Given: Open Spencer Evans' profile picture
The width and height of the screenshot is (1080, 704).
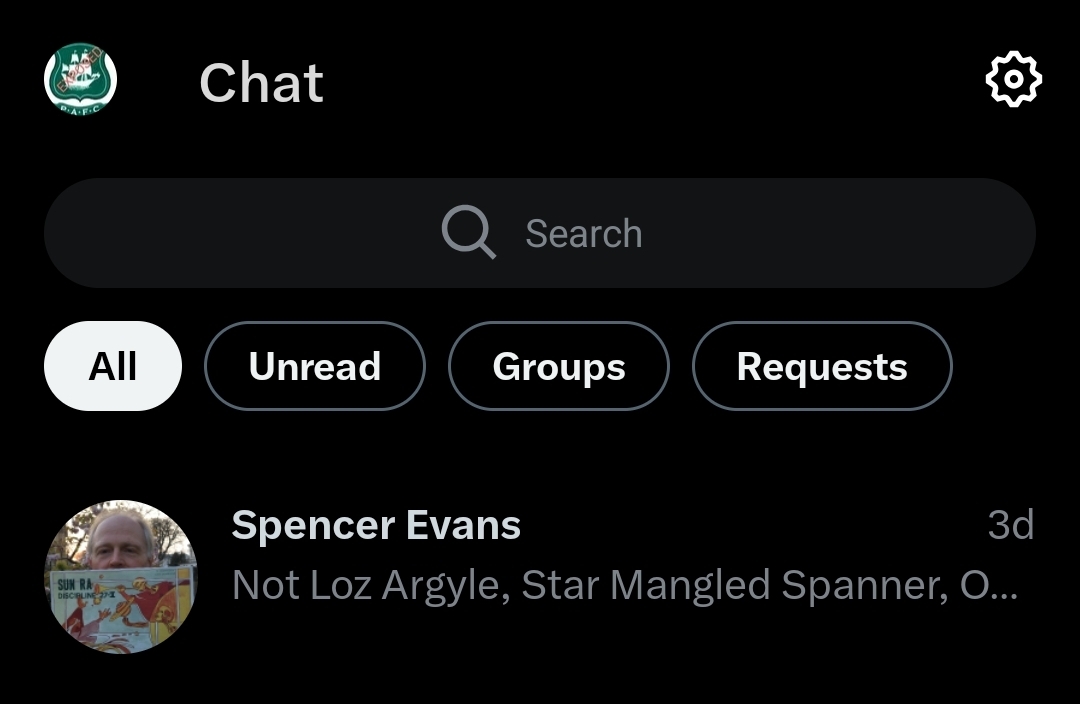Looking at the screenshot, I should 121,576.
